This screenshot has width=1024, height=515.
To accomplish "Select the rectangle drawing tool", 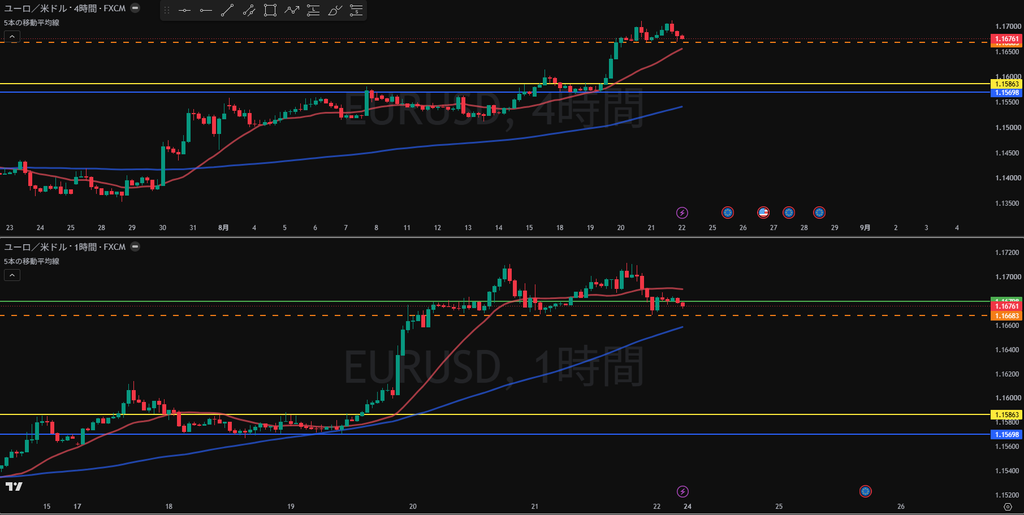I will (270, 10).
